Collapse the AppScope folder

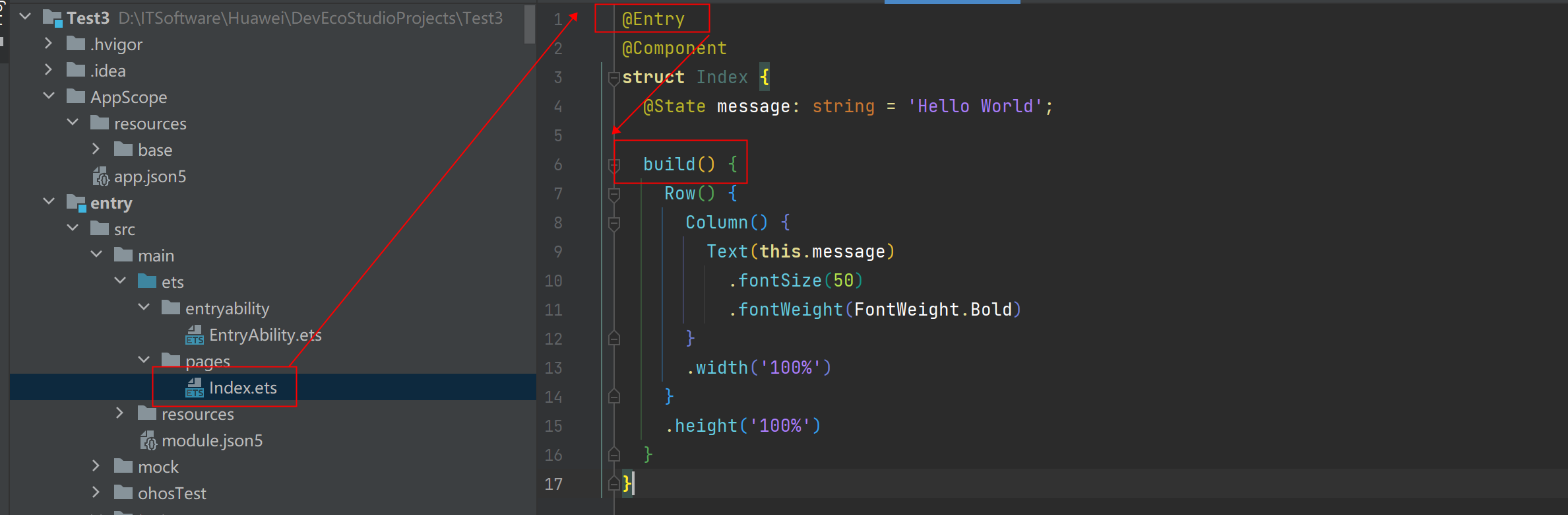coord(49,96)
